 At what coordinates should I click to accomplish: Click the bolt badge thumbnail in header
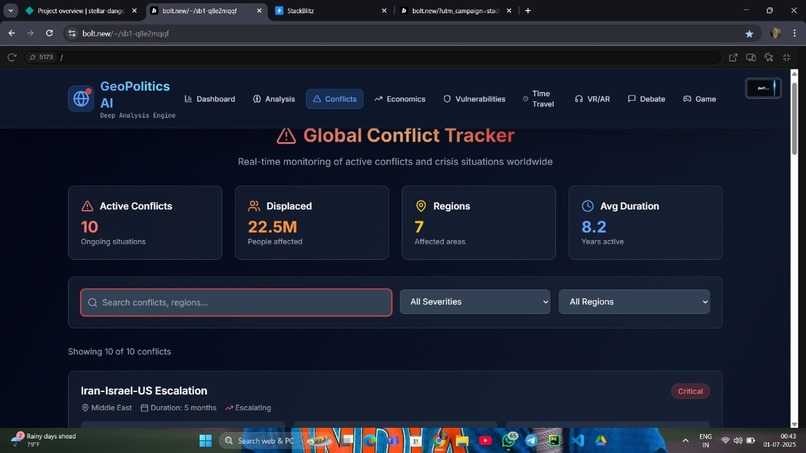[x=763, y=88]
